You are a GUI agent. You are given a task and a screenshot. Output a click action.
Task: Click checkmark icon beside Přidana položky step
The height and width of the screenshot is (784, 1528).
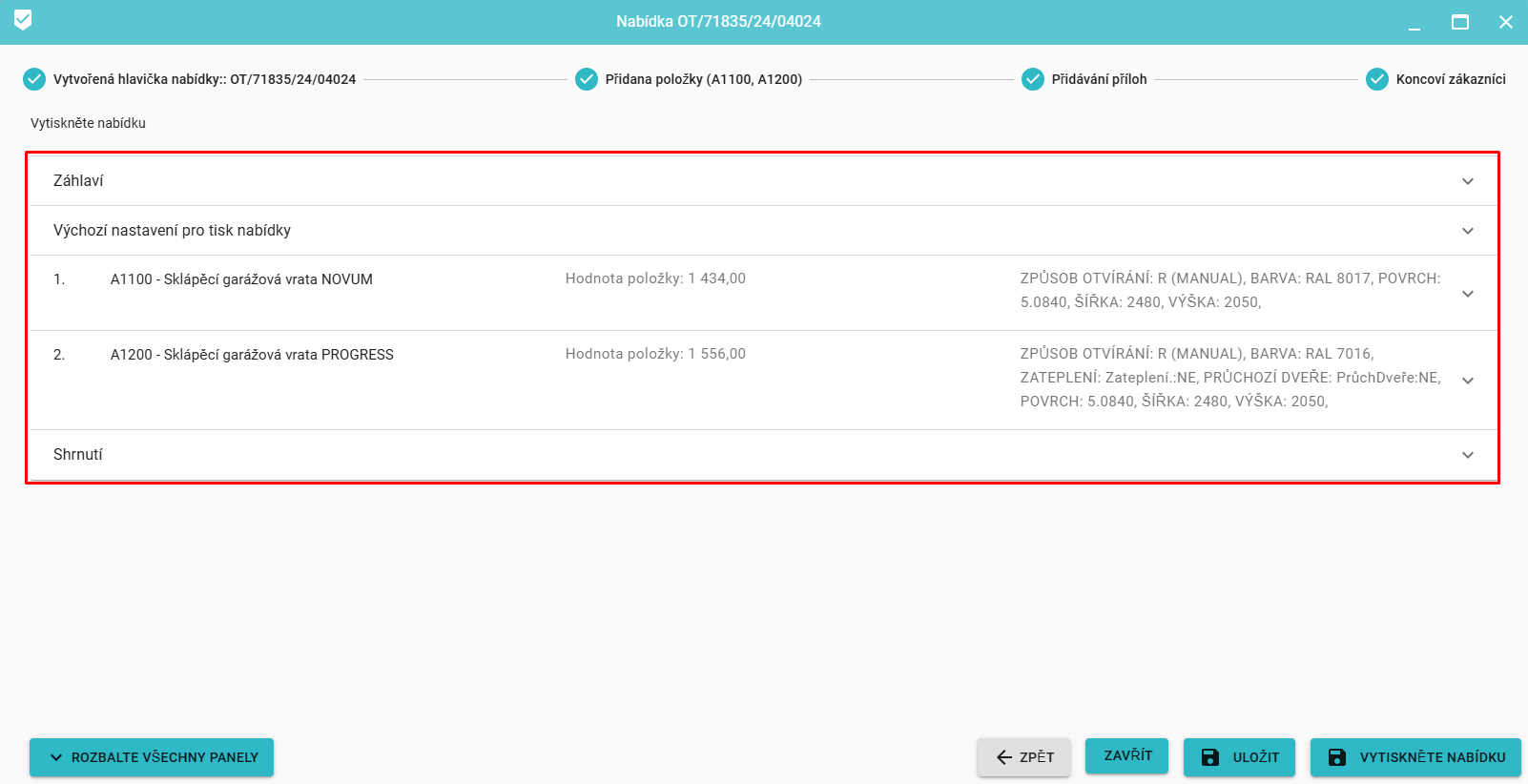point(587,79)
